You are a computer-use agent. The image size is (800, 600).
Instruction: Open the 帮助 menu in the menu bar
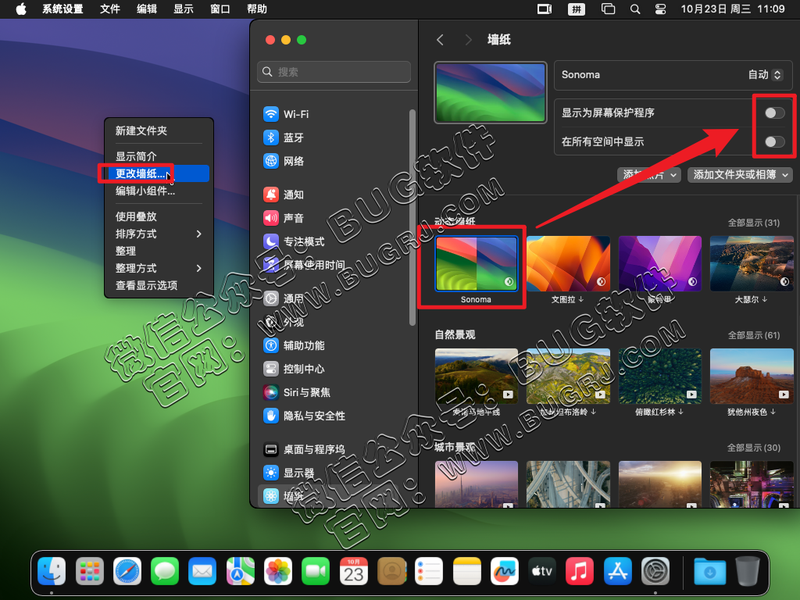257,9
